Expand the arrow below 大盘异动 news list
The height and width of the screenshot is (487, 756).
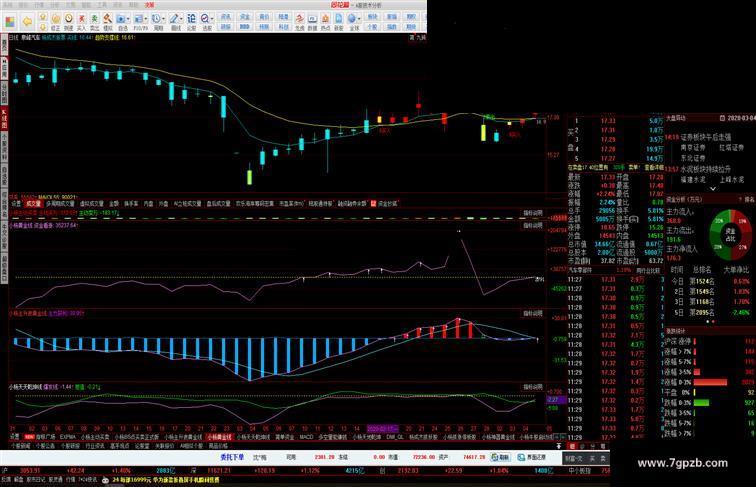(713, 189)
